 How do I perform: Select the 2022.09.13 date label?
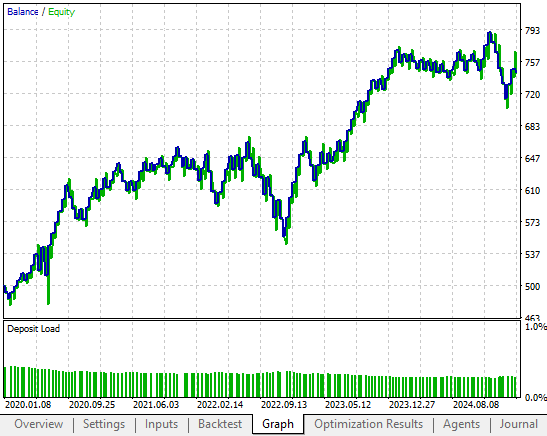(284, 405)
